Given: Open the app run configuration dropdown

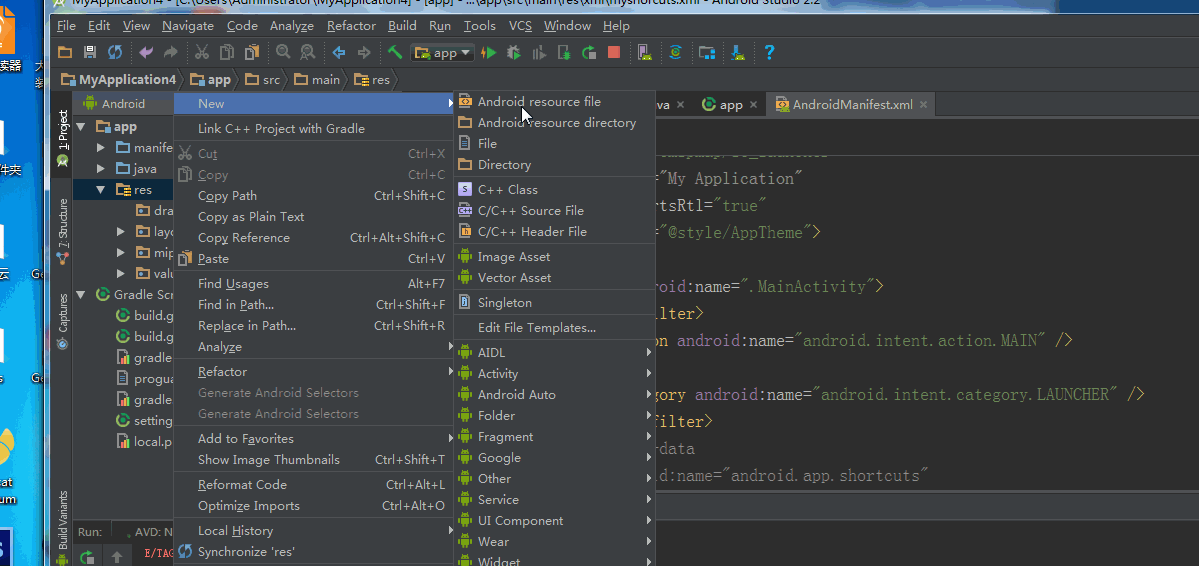Looking at the screenshot, I should pyautogui.click(x=443, y=53).
